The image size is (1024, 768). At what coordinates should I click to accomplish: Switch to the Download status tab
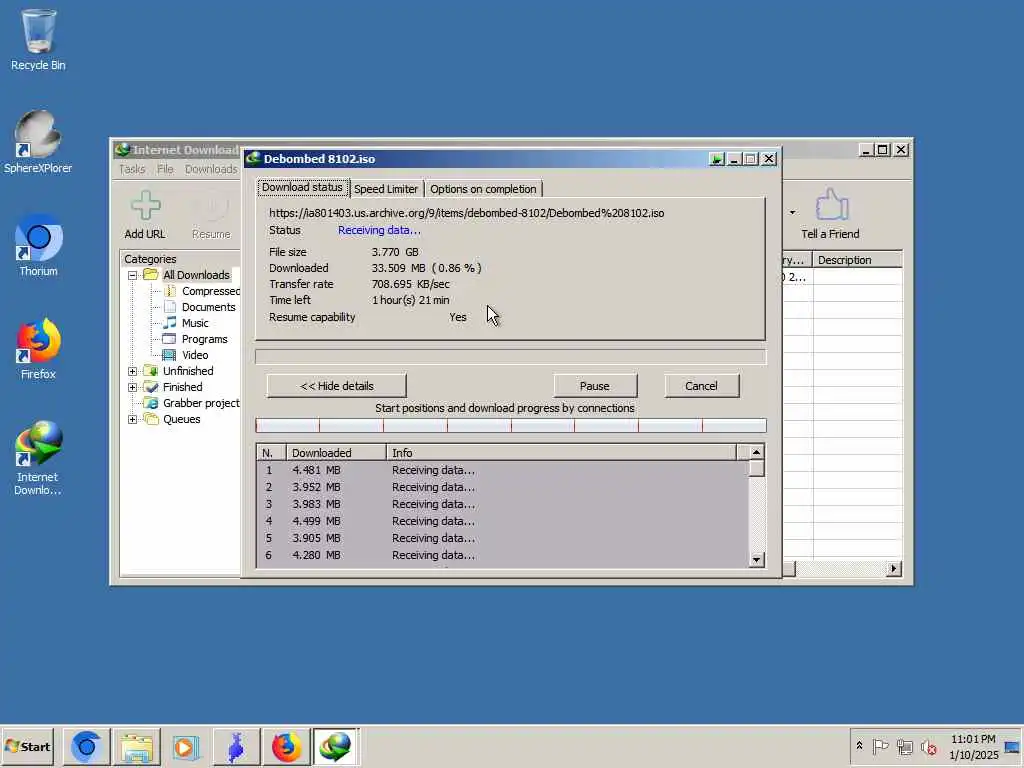[x=302, y=187]
